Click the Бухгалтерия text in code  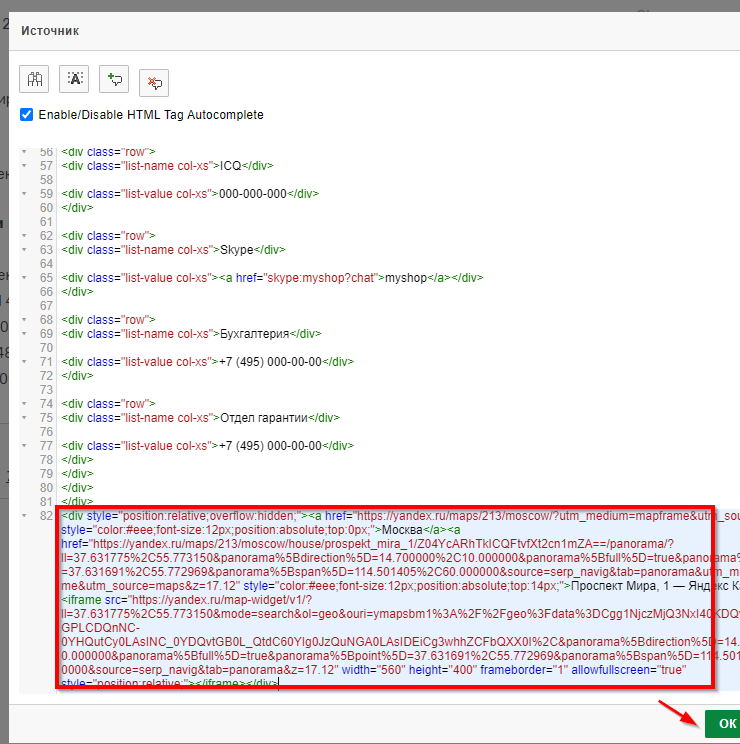[257, 333]
